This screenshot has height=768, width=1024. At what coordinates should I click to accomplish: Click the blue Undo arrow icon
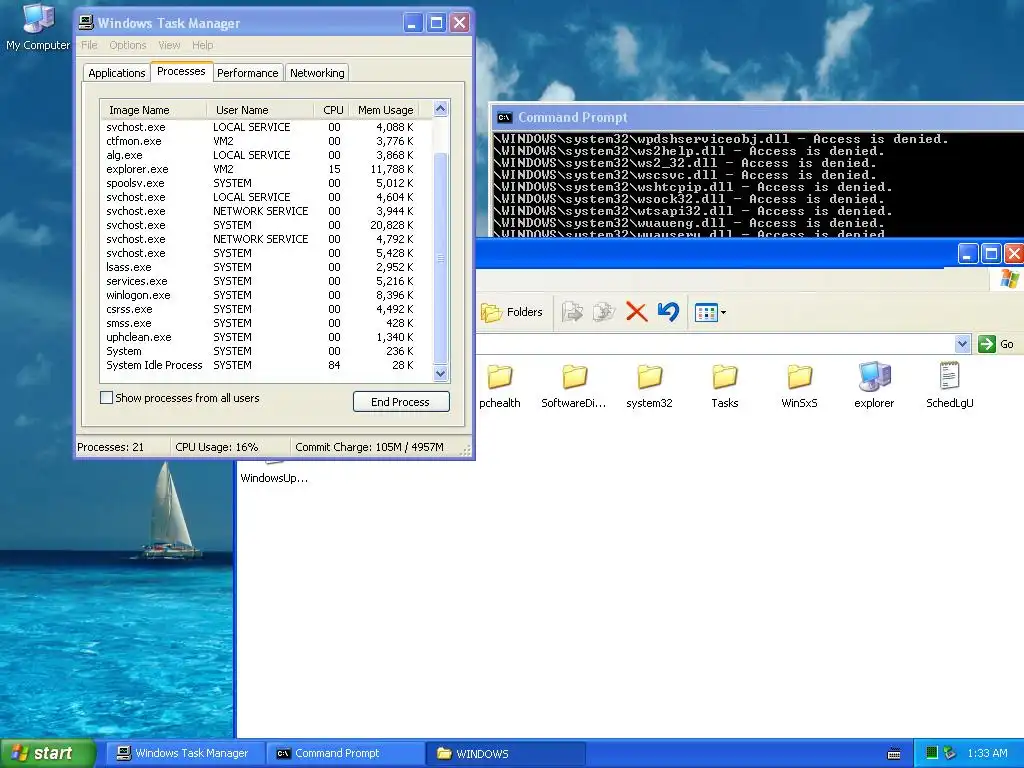click(668, 312)
